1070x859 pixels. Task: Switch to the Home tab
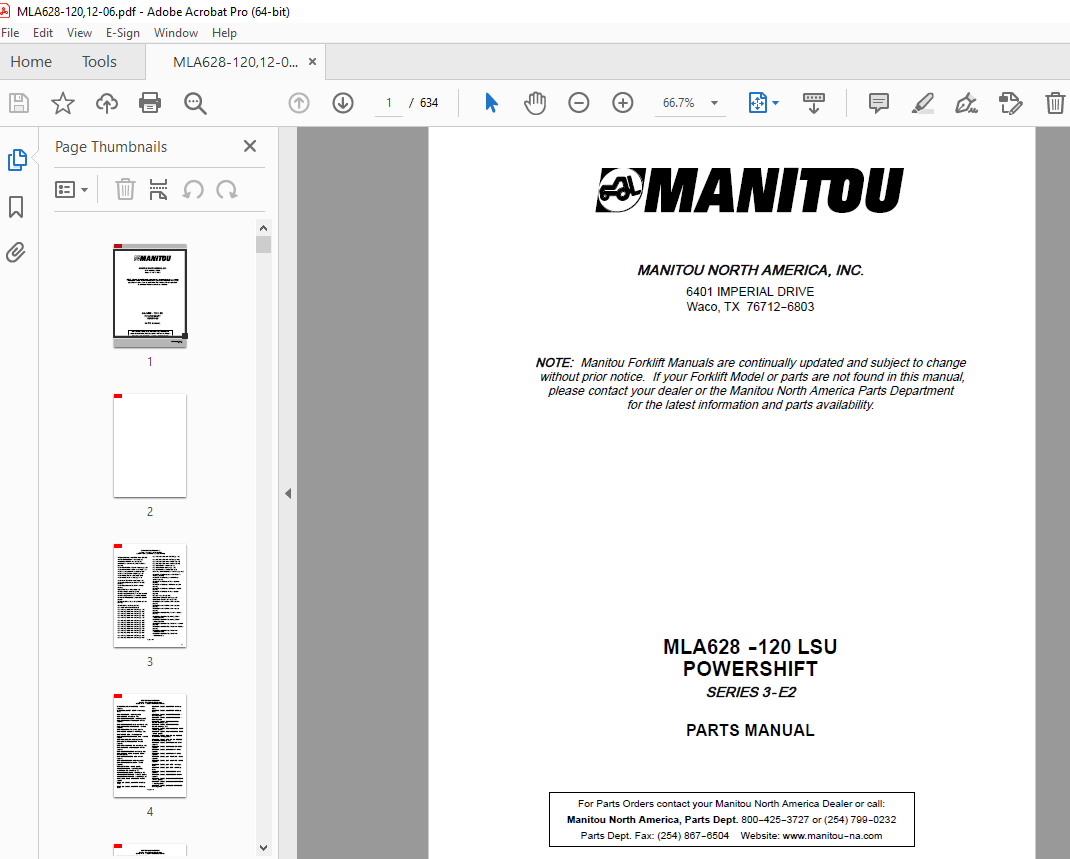tap(31, 62)
